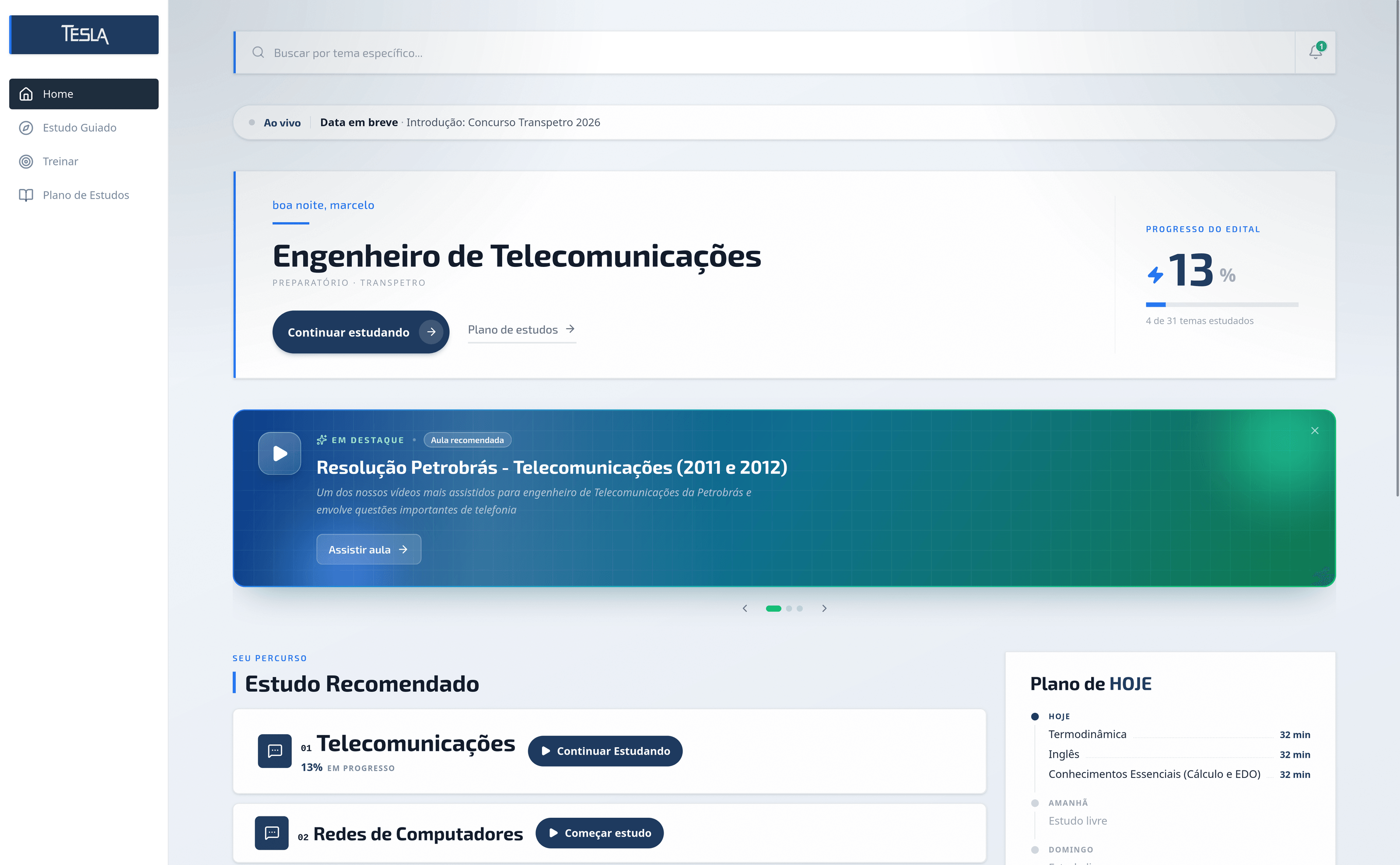This screenshot has height=865, width=1400.
Task: Open the Home menu item
Action: [84, 94]
